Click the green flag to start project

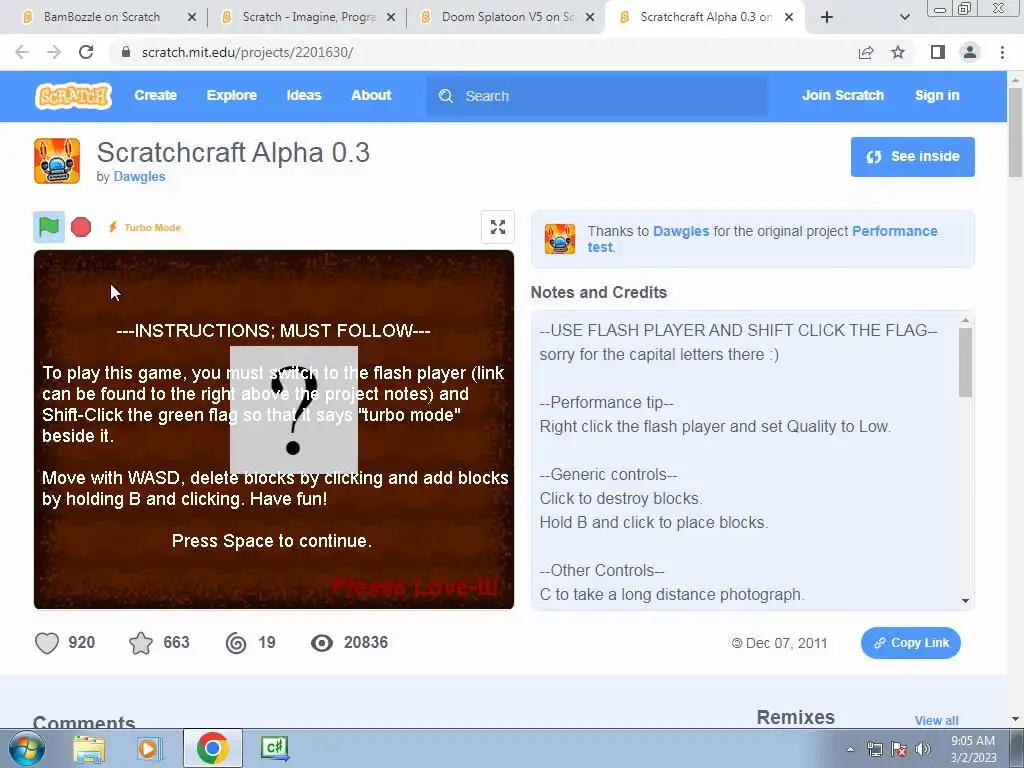point(49,227)
